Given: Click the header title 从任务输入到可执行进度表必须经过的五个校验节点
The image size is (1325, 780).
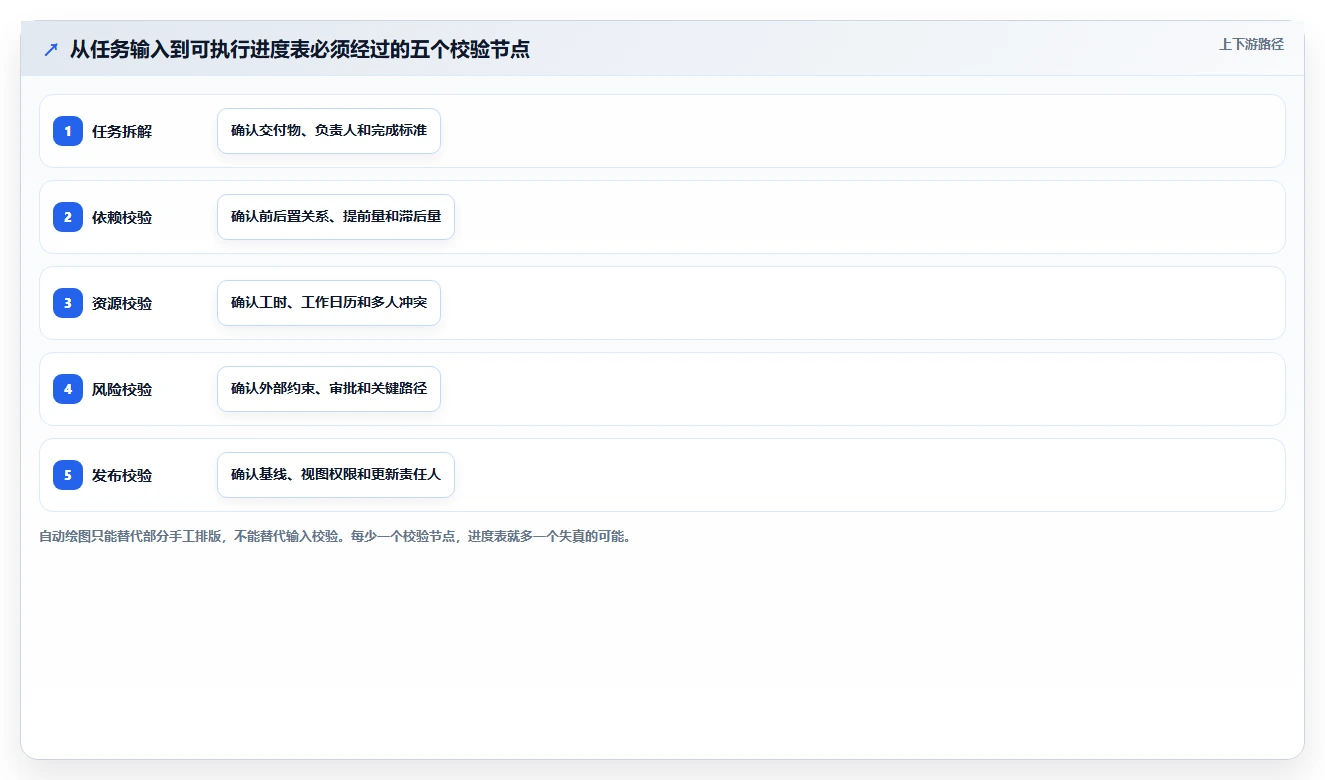Looking at the screenshot, I should 300,49.
